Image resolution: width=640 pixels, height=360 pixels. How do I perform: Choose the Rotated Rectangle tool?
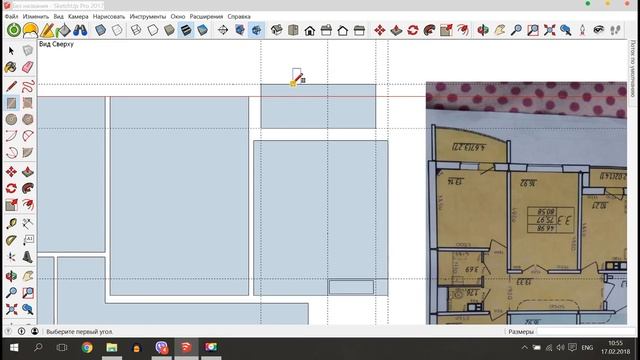[28, 103]
